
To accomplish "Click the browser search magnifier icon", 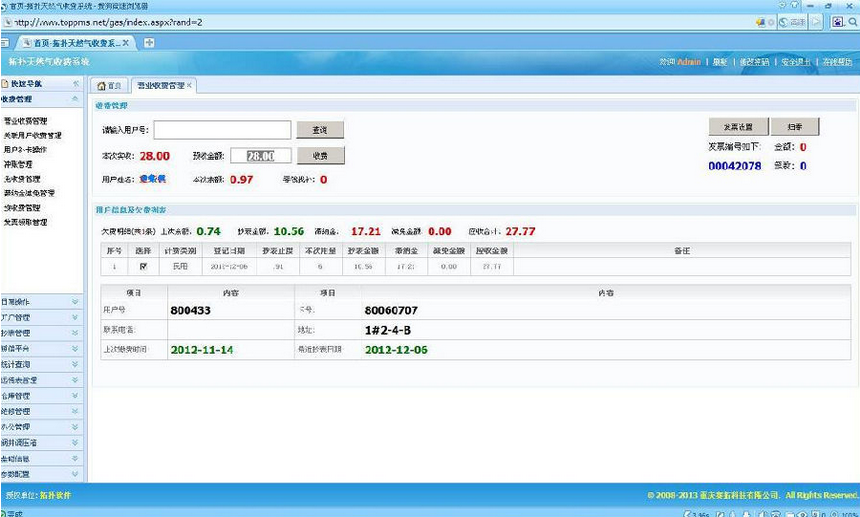I will pyautogui.click(x=851, y=21).
